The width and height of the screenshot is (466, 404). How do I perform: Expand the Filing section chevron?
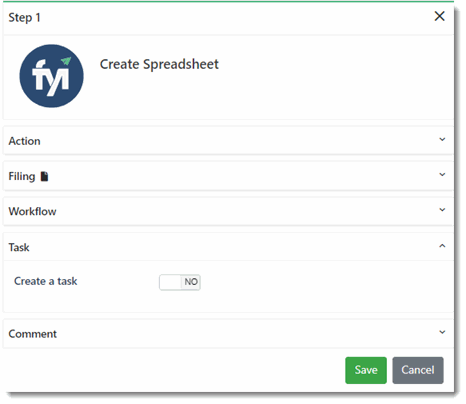(x=442, y=175)
